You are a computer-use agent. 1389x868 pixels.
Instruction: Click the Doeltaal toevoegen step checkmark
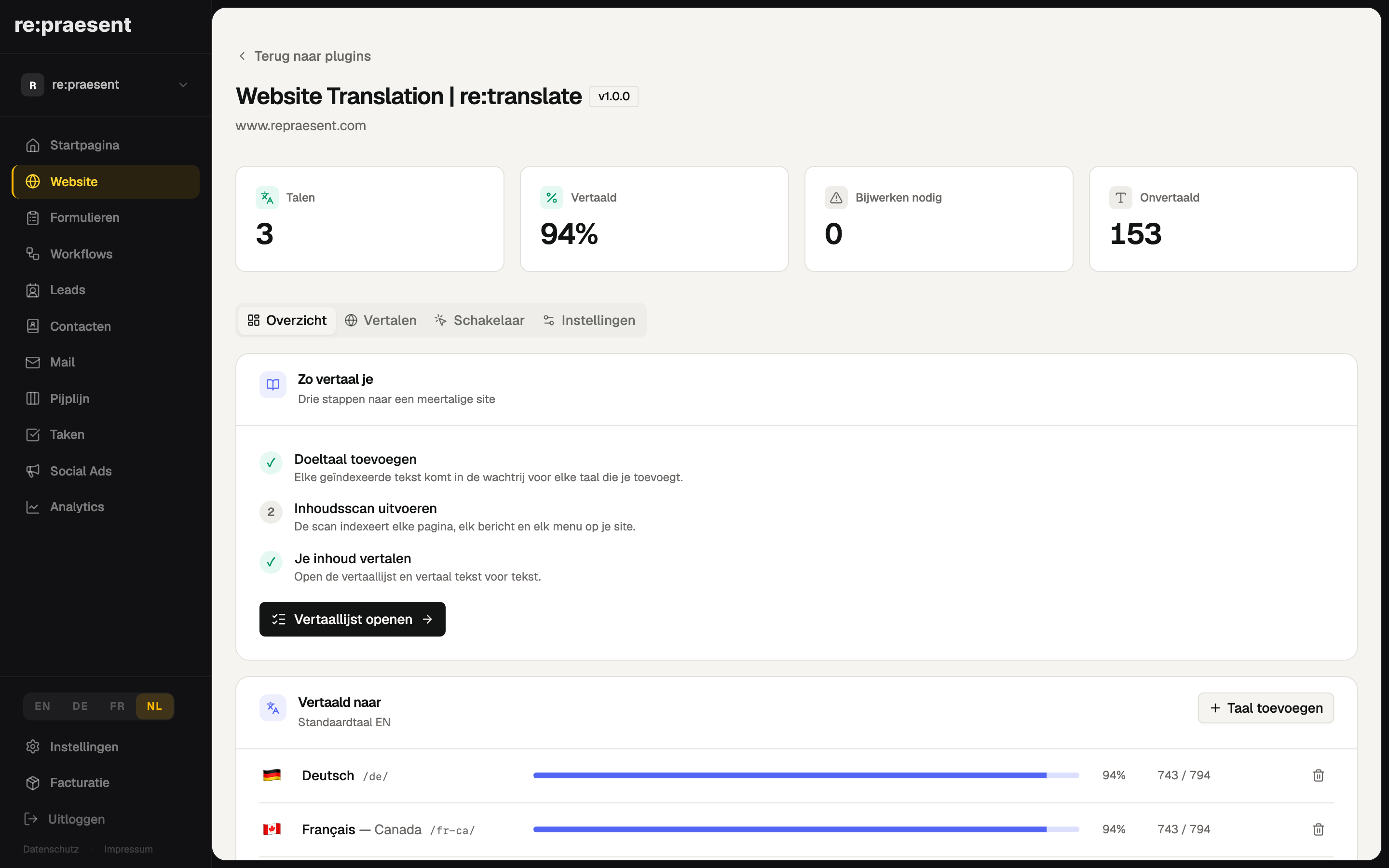point(271,463)
